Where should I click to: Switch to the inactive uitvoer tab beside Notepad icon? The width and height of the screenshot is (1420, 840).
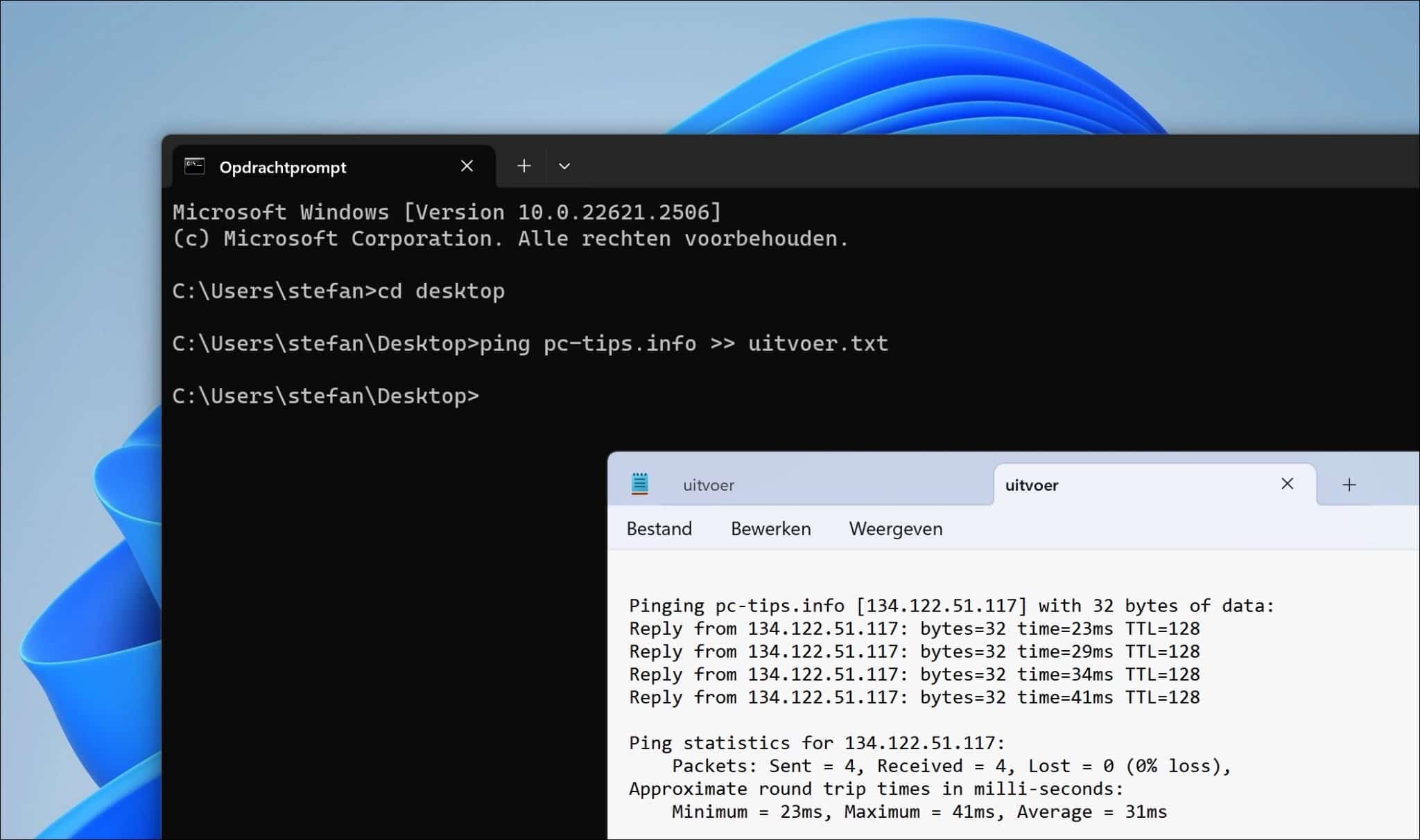click(709, 485)
